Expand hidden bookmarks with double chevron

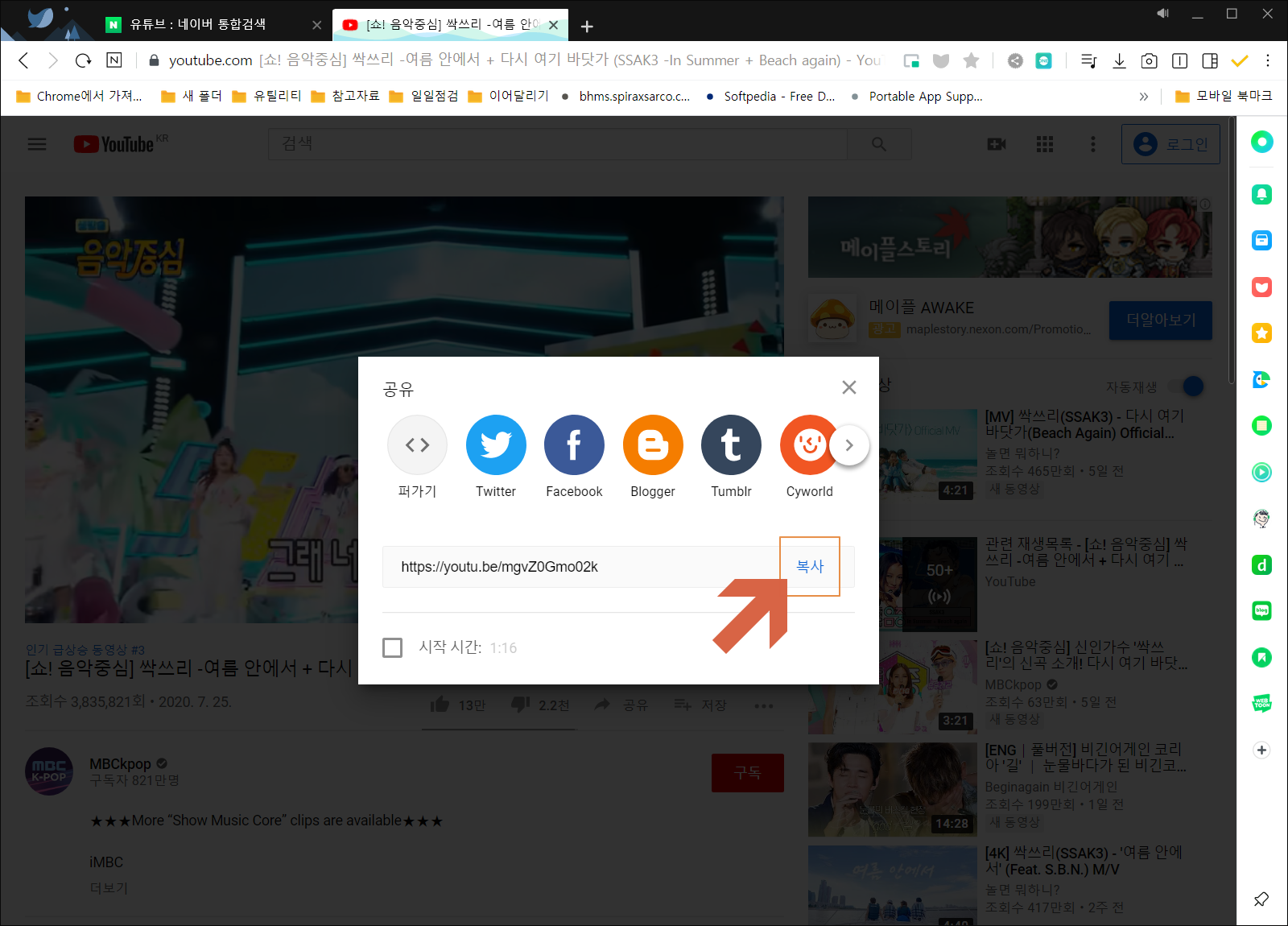[1144, 97]
